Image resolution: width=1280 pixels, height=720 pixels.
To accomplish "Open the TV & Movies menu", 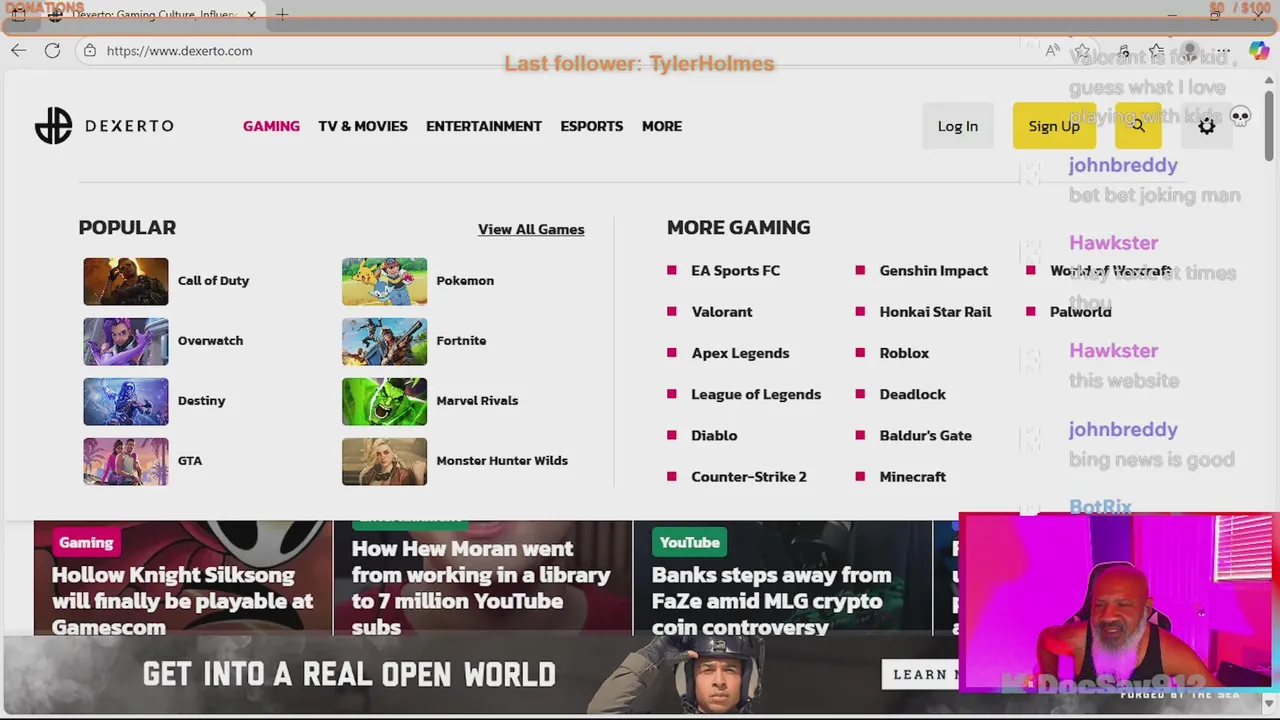I will tap(363, 126).
